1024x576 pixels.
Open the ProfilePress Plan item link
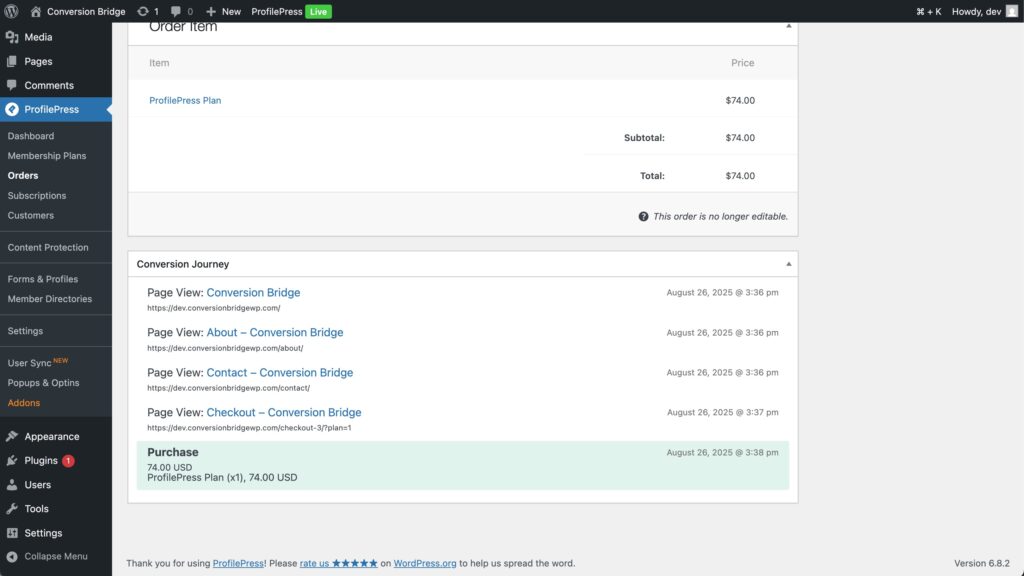185,101
